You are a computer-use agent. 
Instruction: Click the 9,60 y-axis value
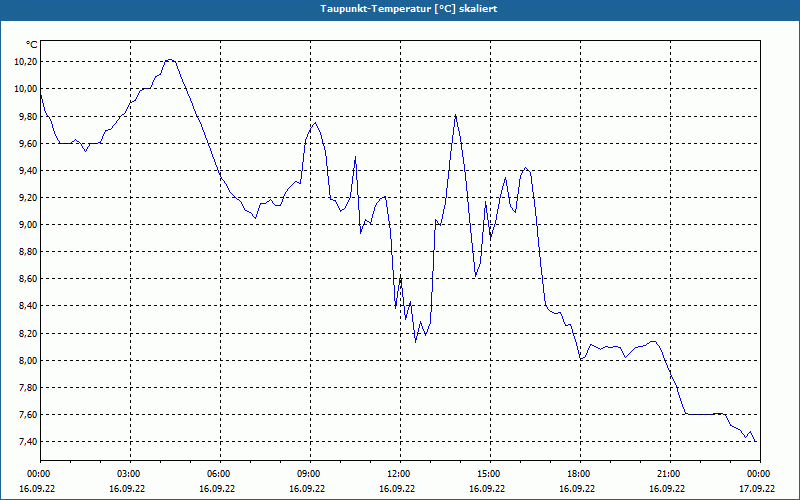[29, 143]
